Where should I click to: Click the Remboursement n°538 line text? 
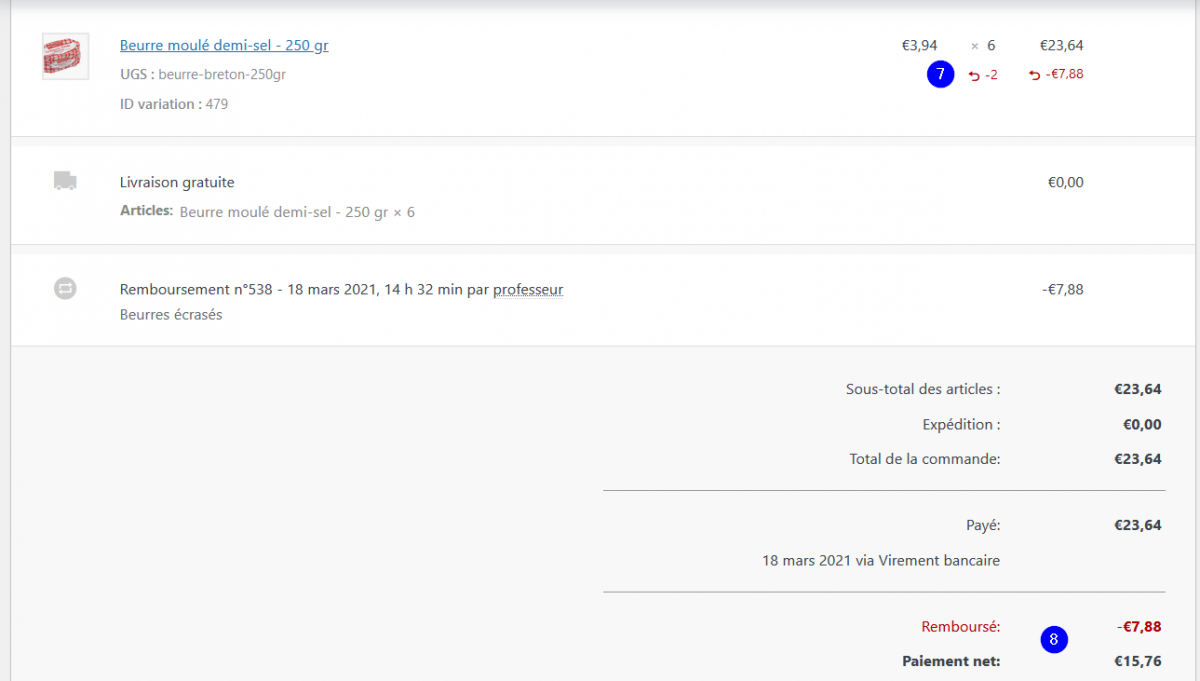point(341,290)
